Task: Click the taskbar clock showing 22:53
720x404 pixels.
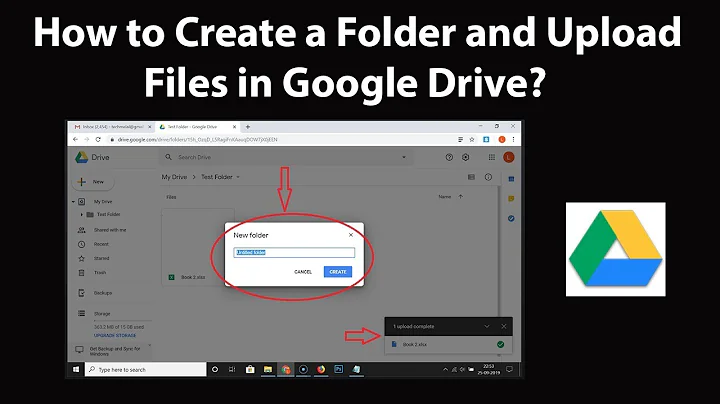Action: point(489,369)
